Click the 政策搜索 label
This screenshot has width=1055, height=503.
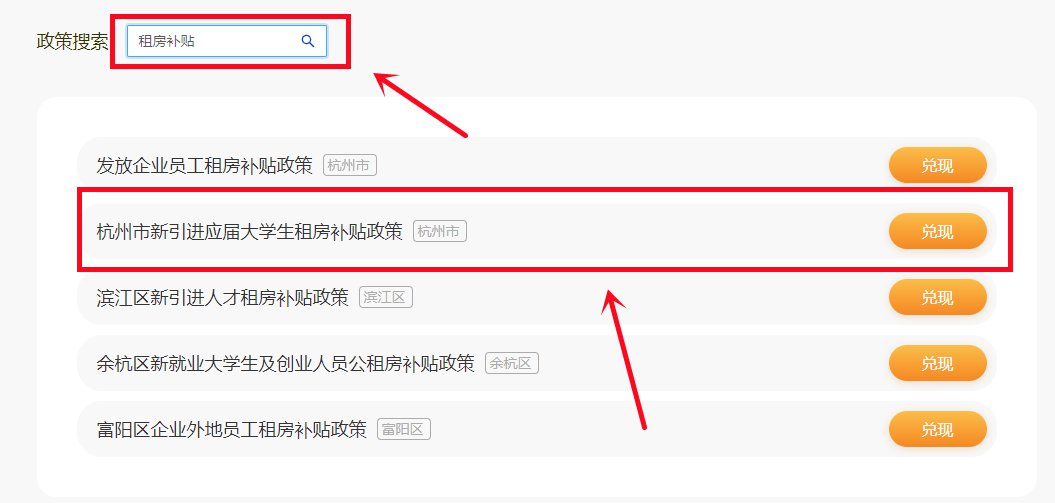[x=72, y=41]
